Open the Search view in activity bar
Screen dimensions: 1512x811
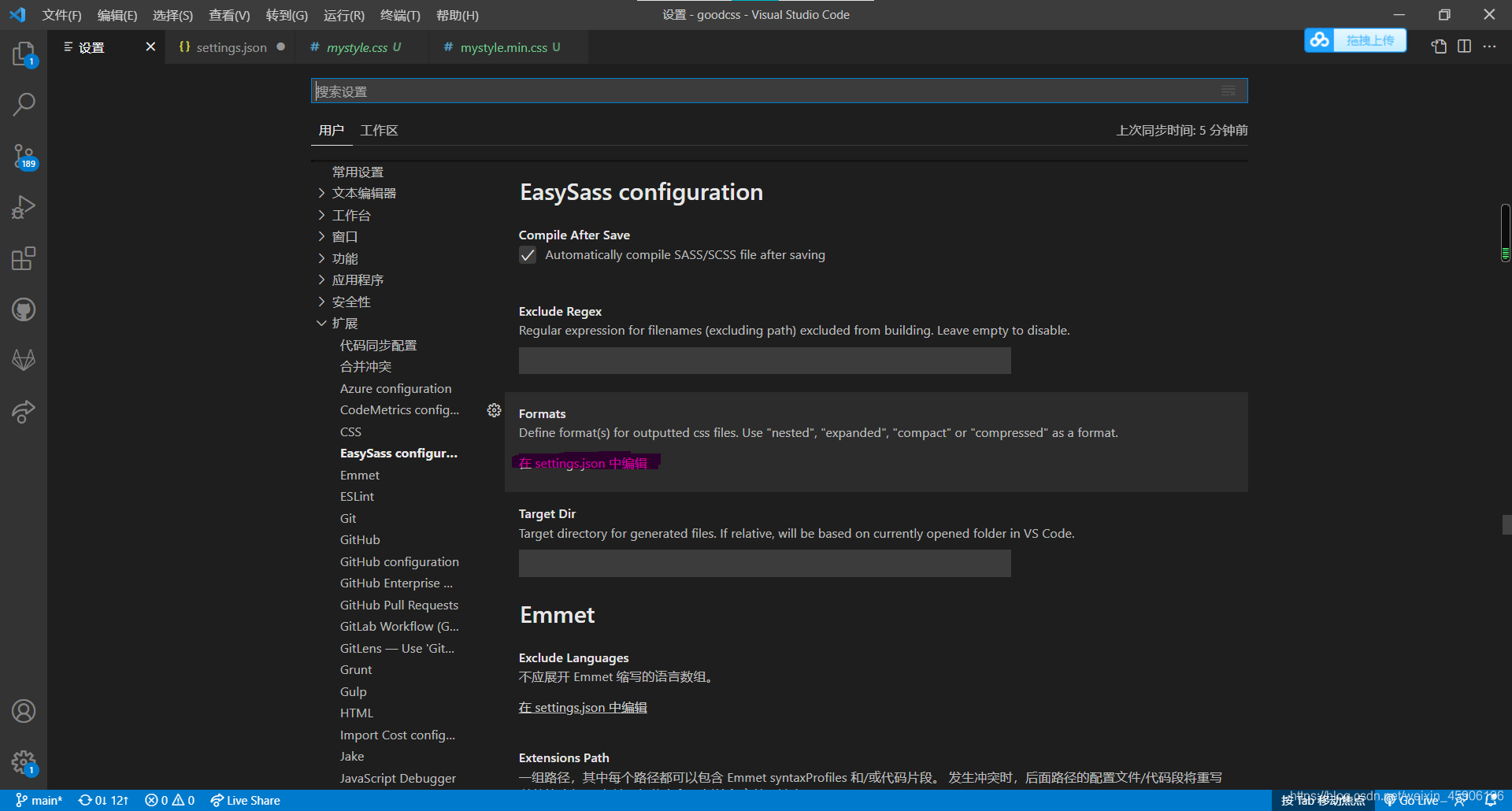point(24,104)
